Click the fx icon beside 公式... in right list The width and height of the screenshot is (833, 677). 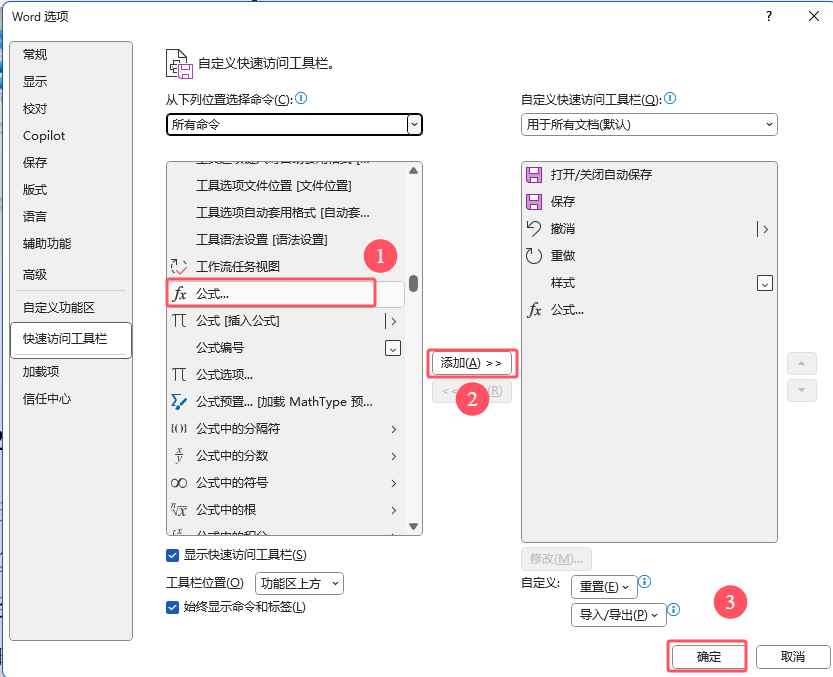pyautogui.click(x=534, y=309)
